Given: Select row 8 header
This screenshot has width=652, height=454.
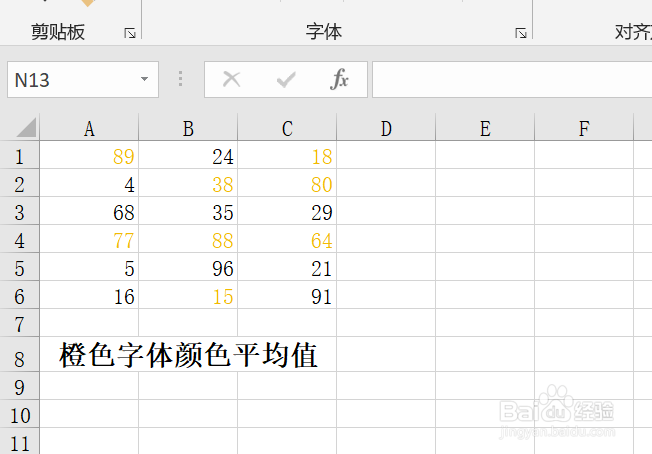Looking at the screenshot, I should coord(20,354).
